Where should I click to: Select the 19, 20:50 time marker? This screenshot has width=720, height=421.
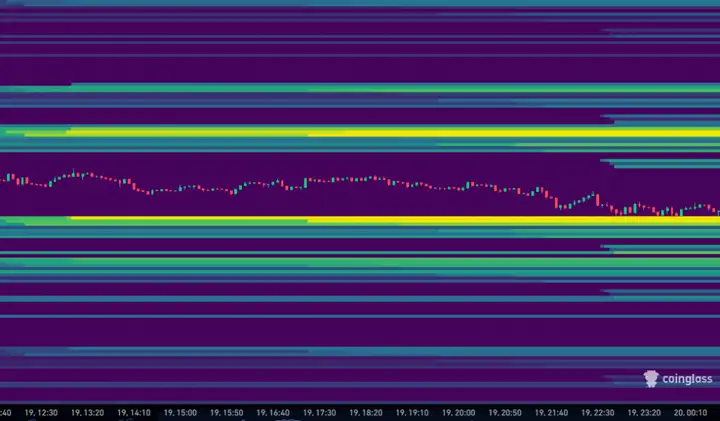click(x=507, y=412)
